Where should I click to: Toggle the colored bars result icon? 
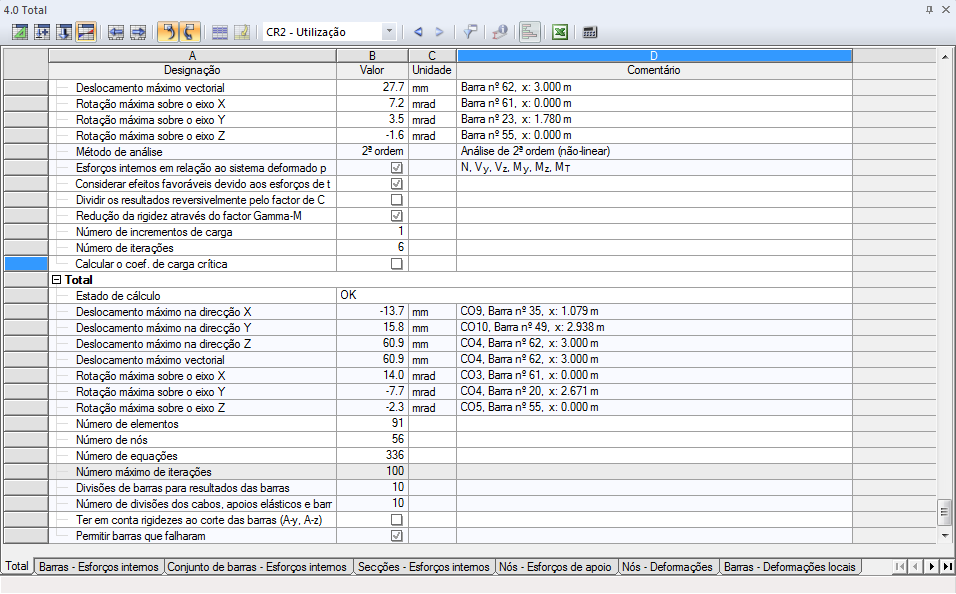pyautogui.click(x=529, y=32)
